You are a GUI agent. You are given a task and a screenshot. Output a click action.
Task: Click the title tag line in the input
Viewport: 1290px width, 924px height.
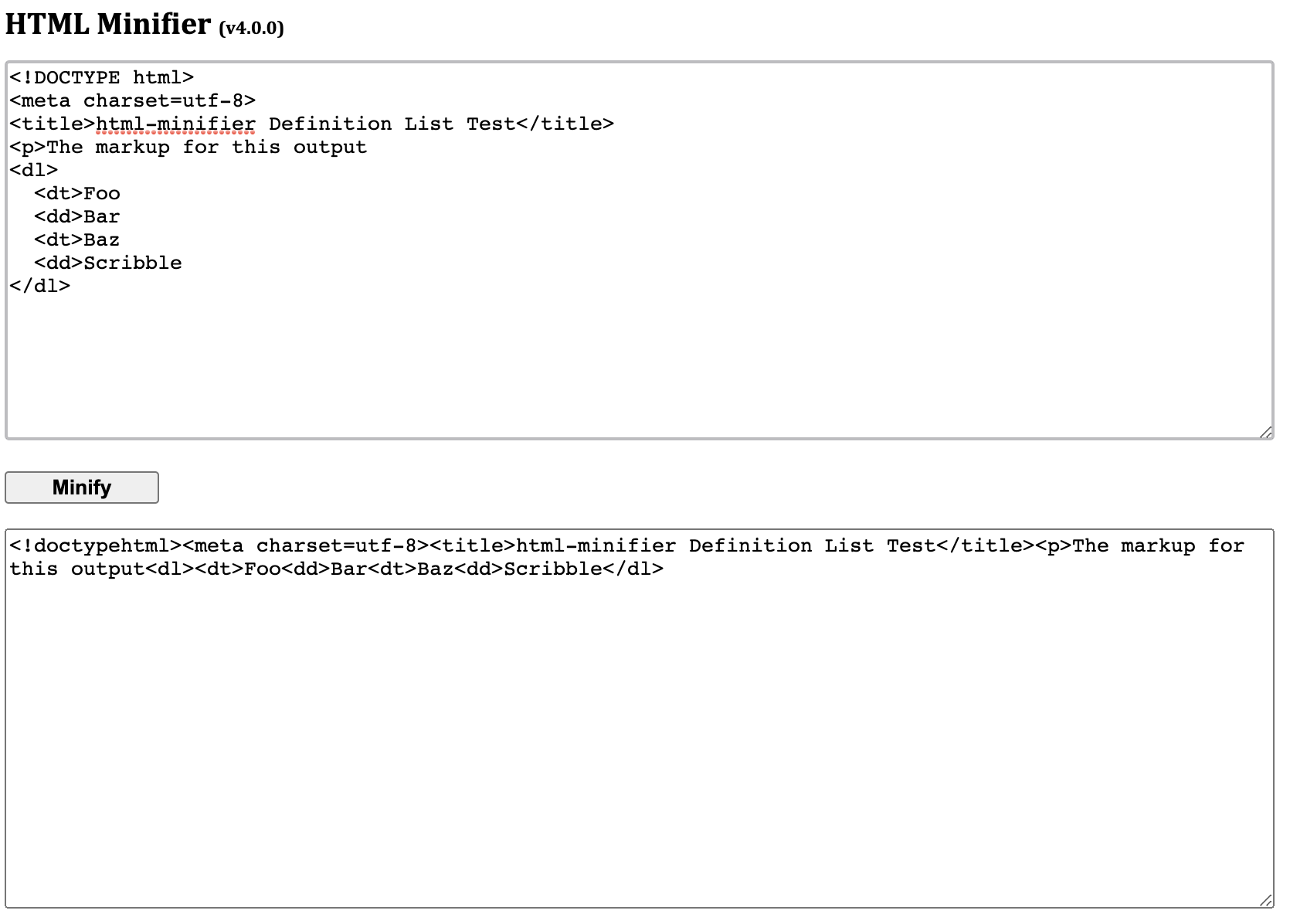[x=309, y=123]
